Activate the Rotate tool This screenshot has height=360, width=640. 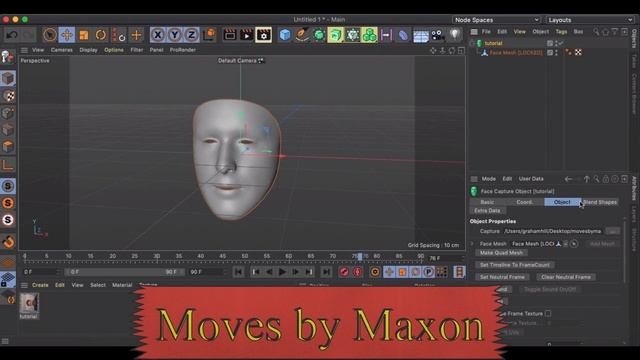point(100,35)
